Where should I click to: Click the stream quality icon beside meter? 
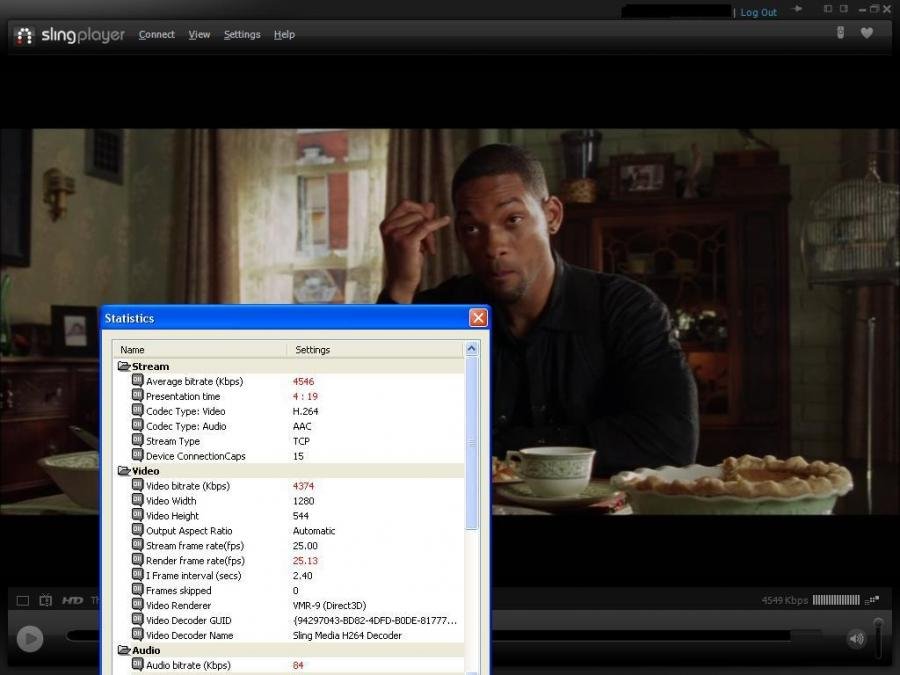[872, 600]
